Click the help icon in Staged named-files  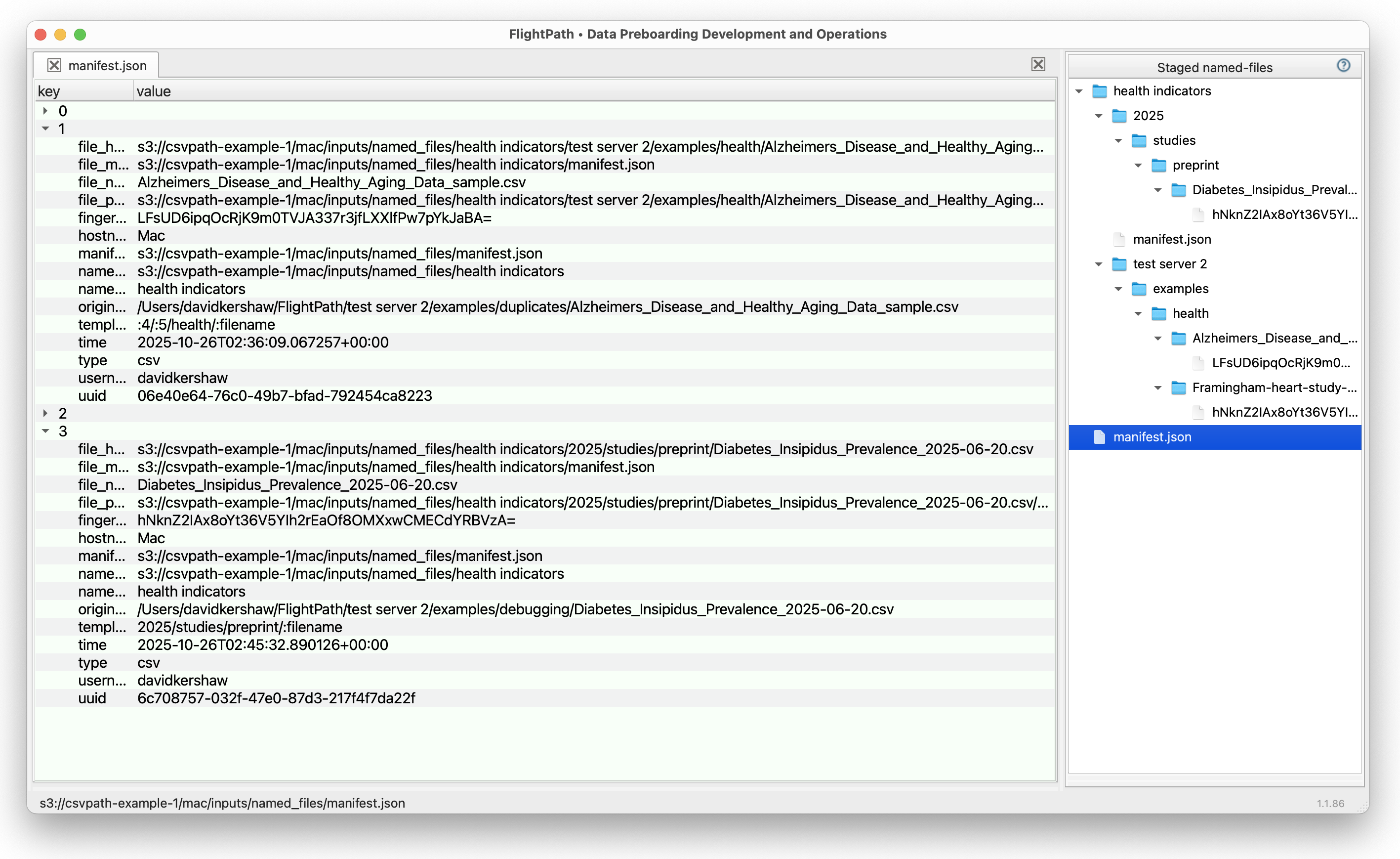click(1343, 66)
